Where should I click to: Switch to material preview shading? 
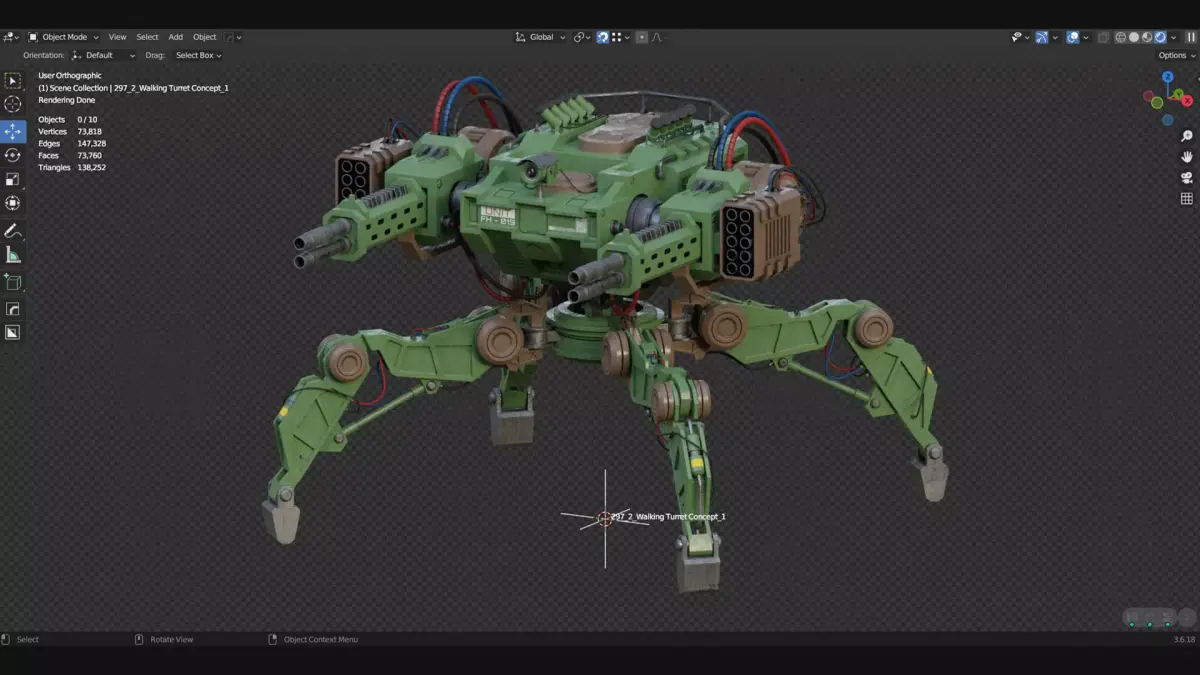(1147, 37)
